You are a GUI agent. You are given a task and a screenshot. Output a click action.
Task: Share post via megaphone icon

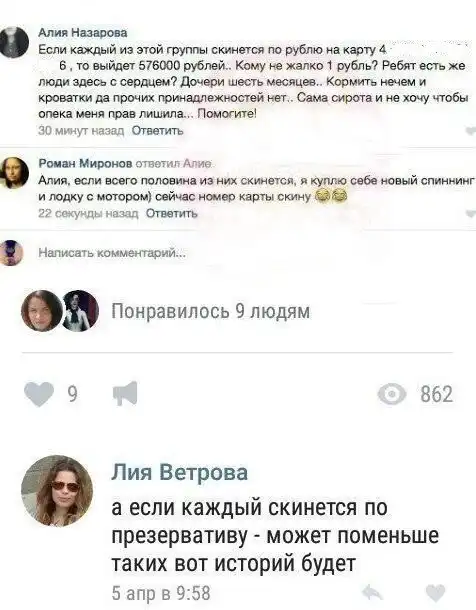pos(125,393)
